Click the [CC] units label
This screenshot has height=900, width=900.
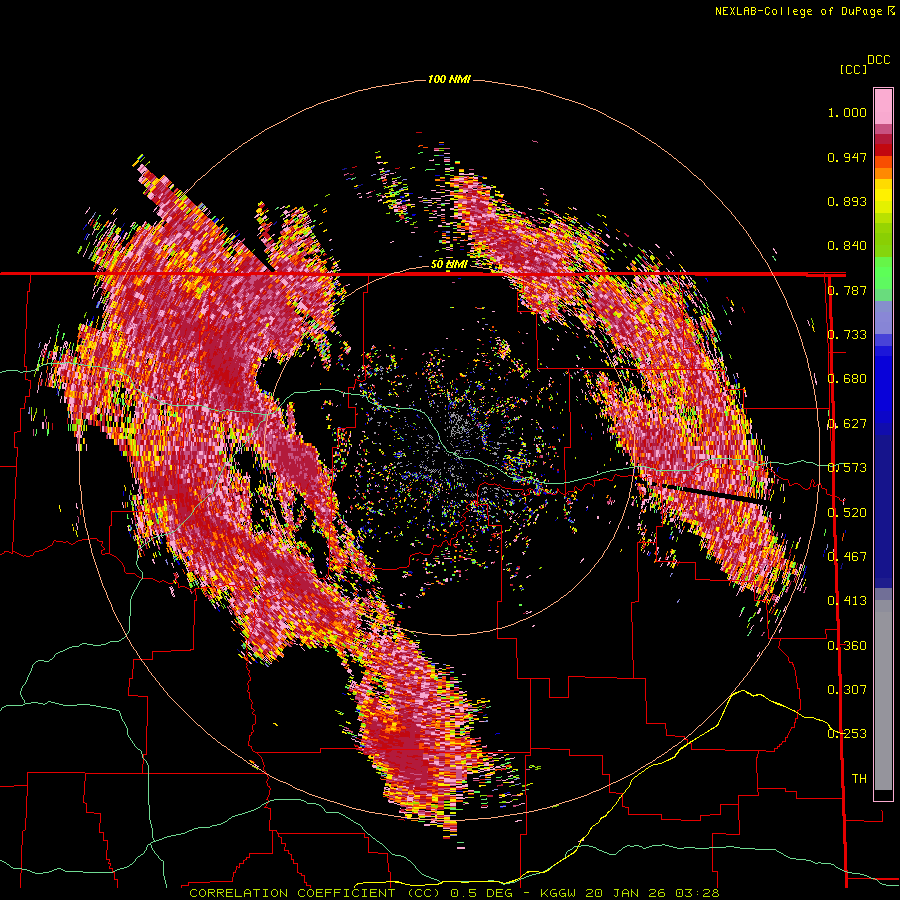tap(854, 69)
